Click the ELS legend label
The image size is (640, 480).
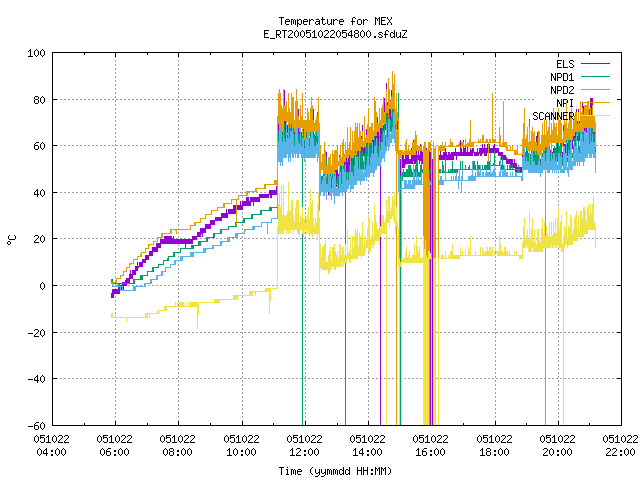coord(565,64)
